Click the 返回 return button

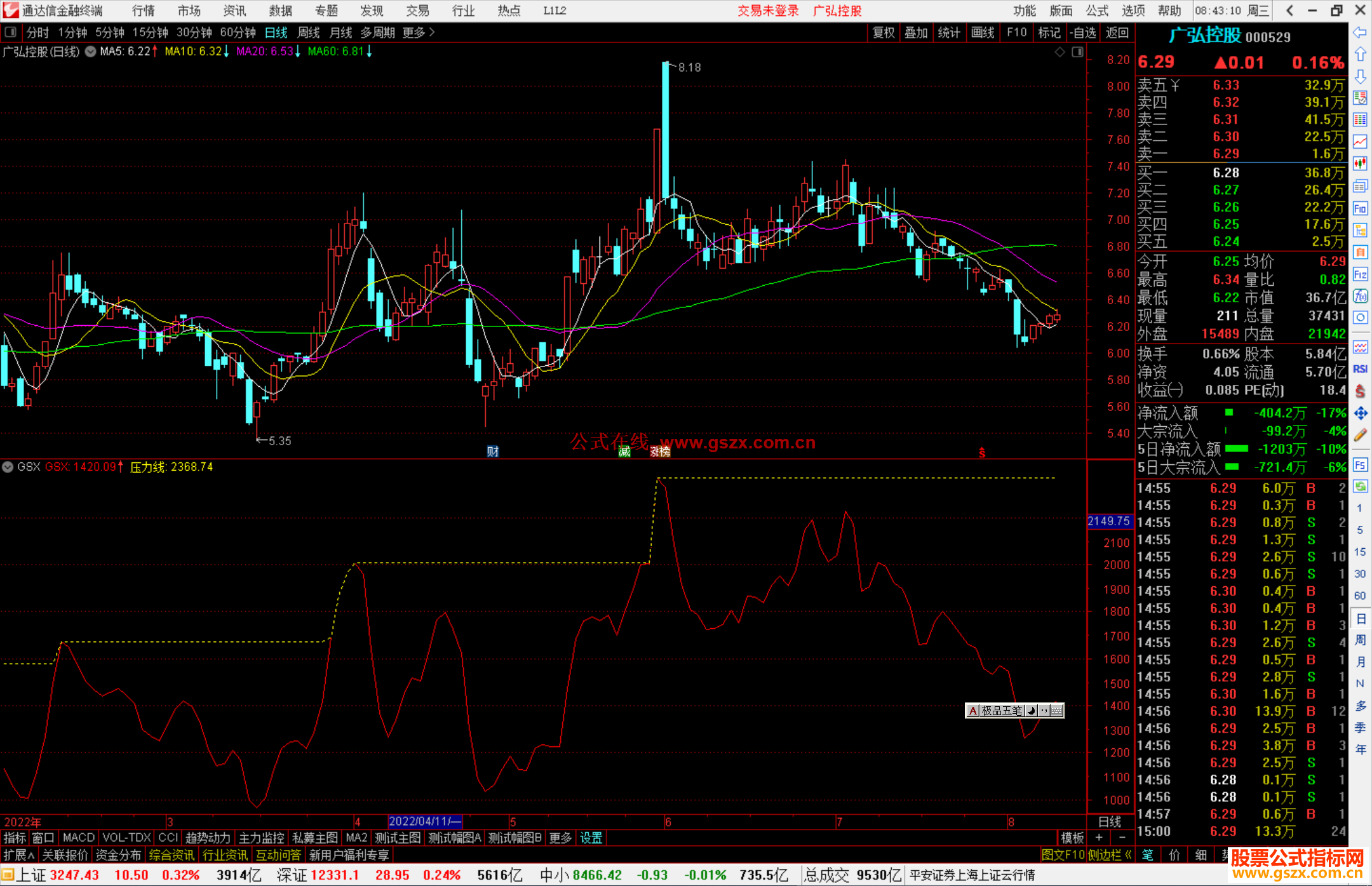tap(1117, 32)
